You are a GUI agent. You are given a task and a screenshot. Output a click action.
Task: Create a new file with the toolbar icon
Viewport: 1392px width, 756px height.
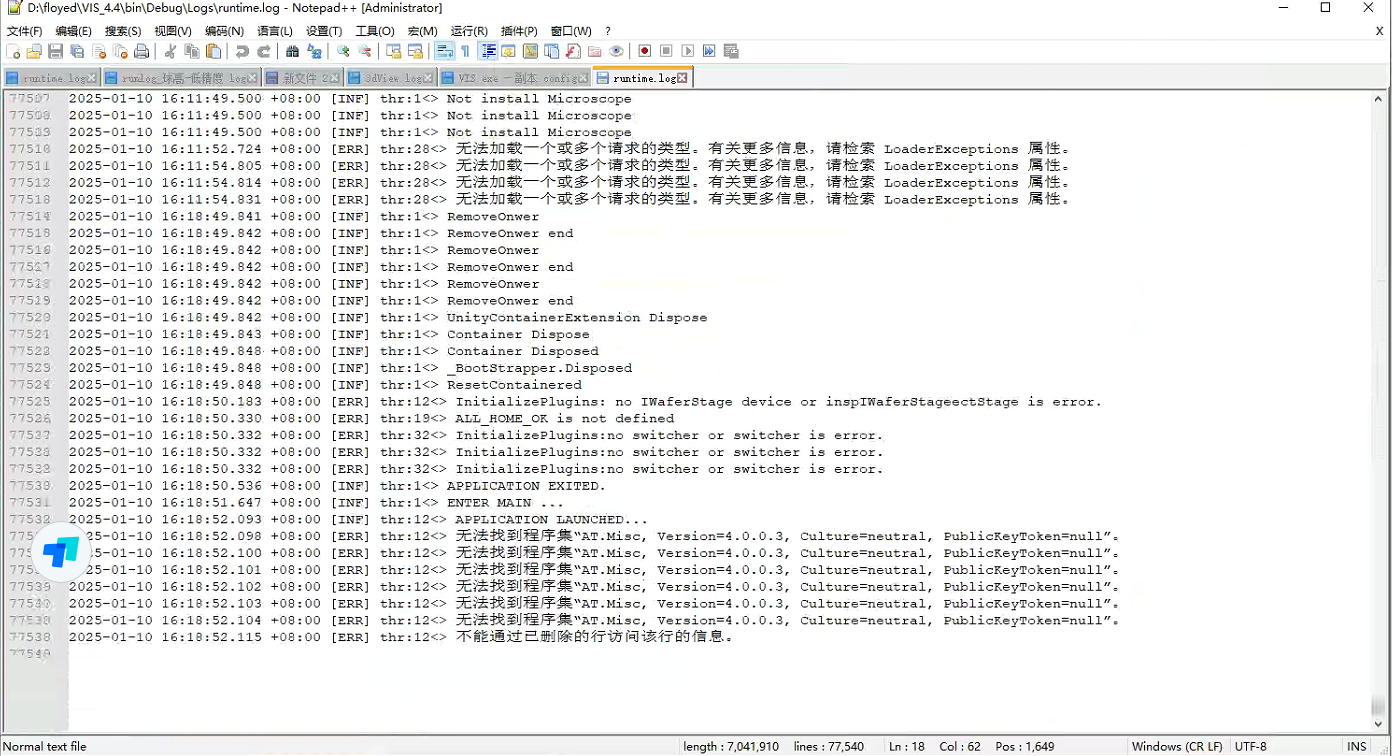click(13, 51)
